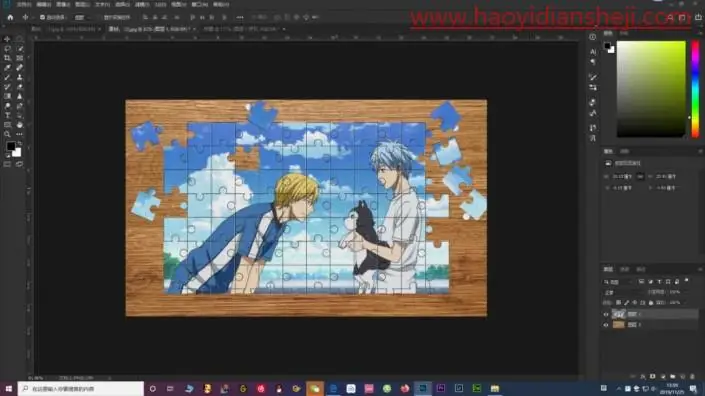This screenshot has width=705, height=396.
Task: Click the foreground black color swatch
Action: click(x=10, y=146)
